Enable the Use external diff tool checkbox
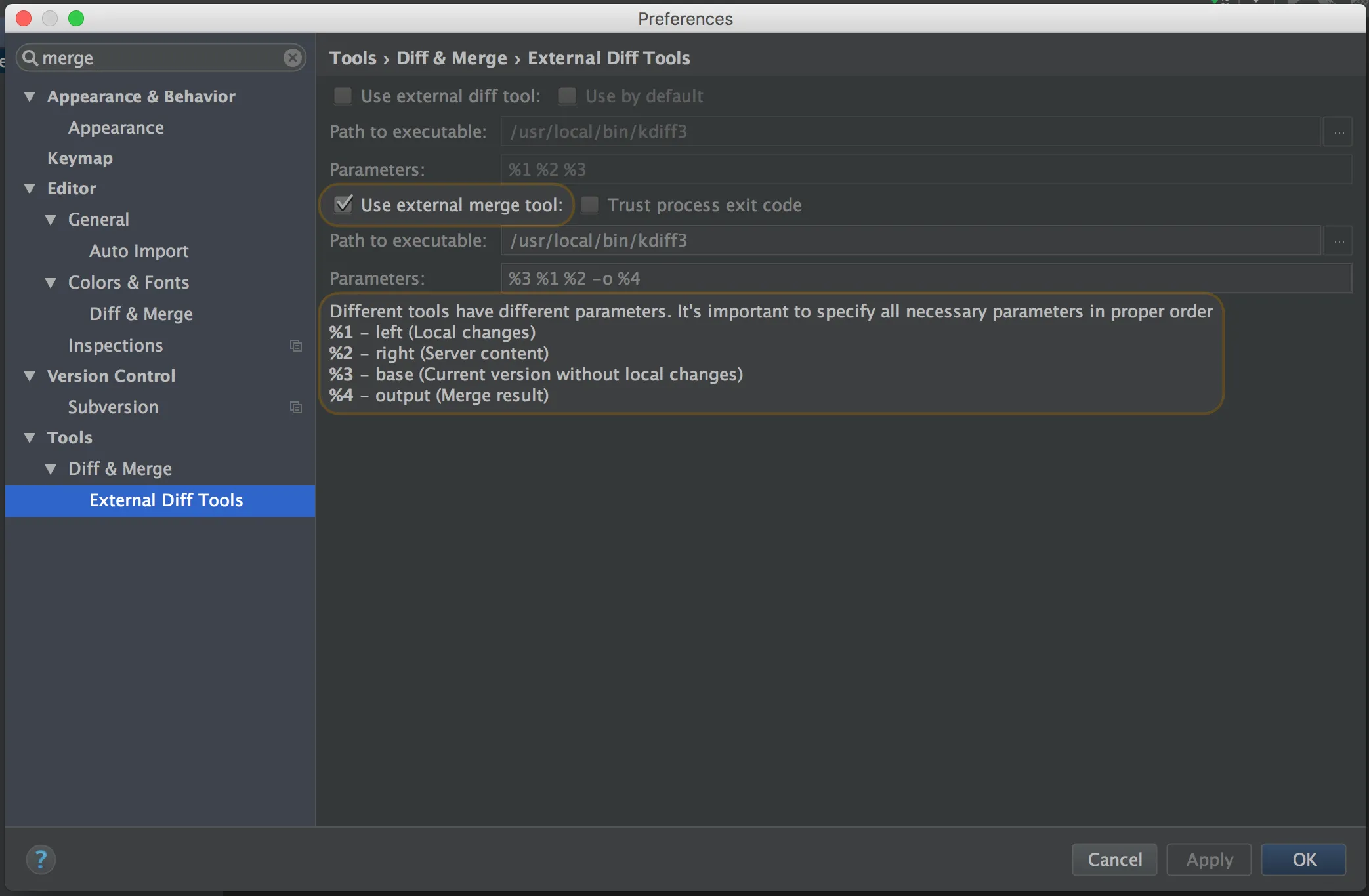1369x896 pixels. [x=343, y=96]
